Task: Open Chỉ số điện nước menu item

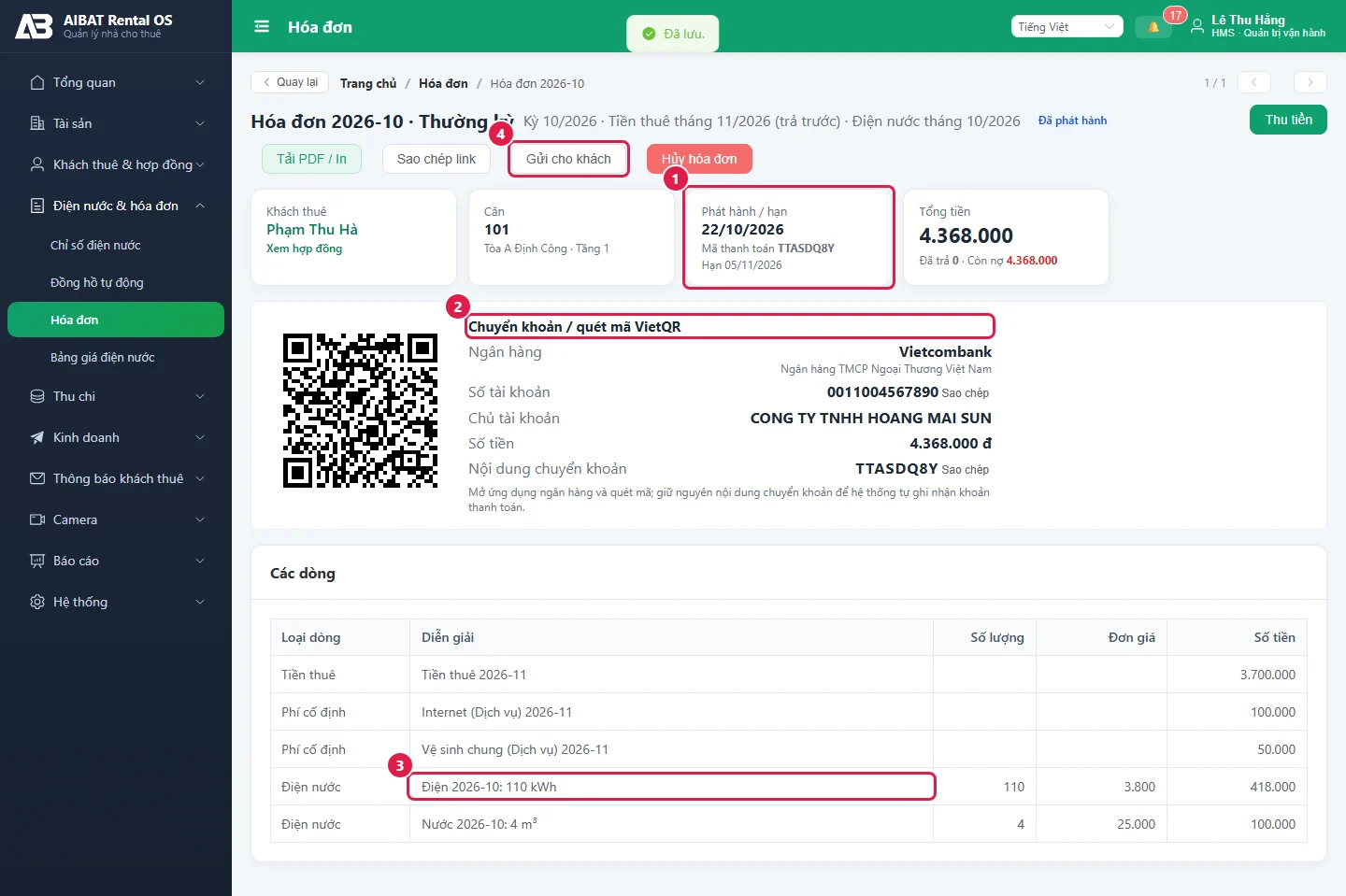Action: [116, 245]
